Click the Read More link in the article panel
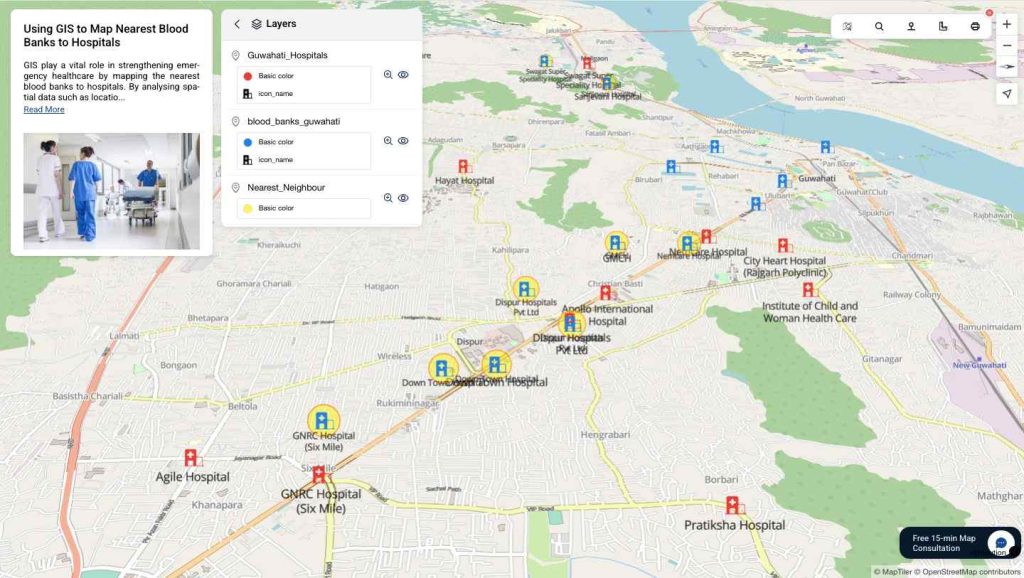Image resolution: width=1024 pixels, height=578 pixels. tap(44, 109)
